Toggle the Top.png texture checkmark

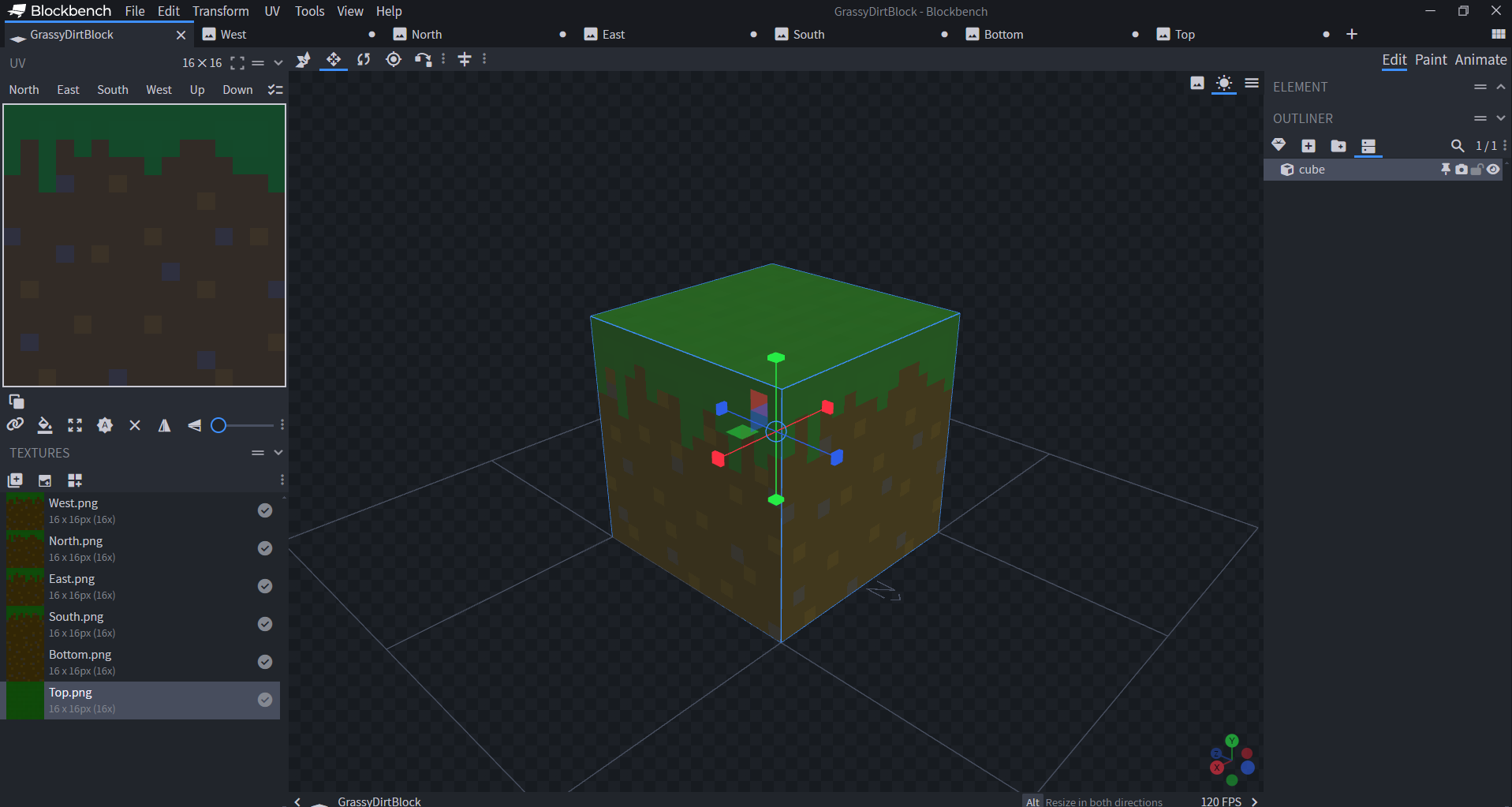[265, 700]
